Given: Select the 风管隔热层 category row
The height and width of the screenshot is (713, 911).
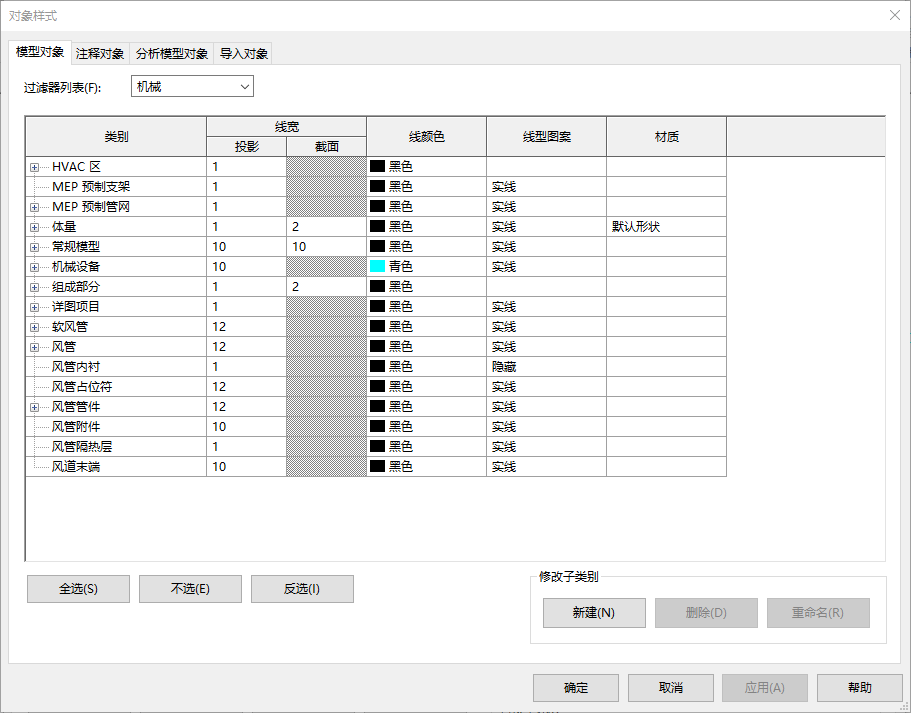Looking at the screenshot, I should pos(376,446).
